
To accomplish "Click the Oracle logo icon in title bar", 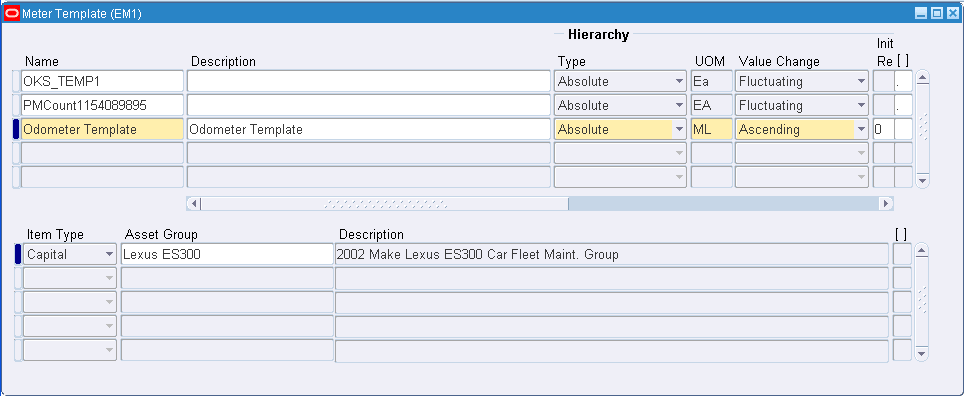I will pos(11,14).
